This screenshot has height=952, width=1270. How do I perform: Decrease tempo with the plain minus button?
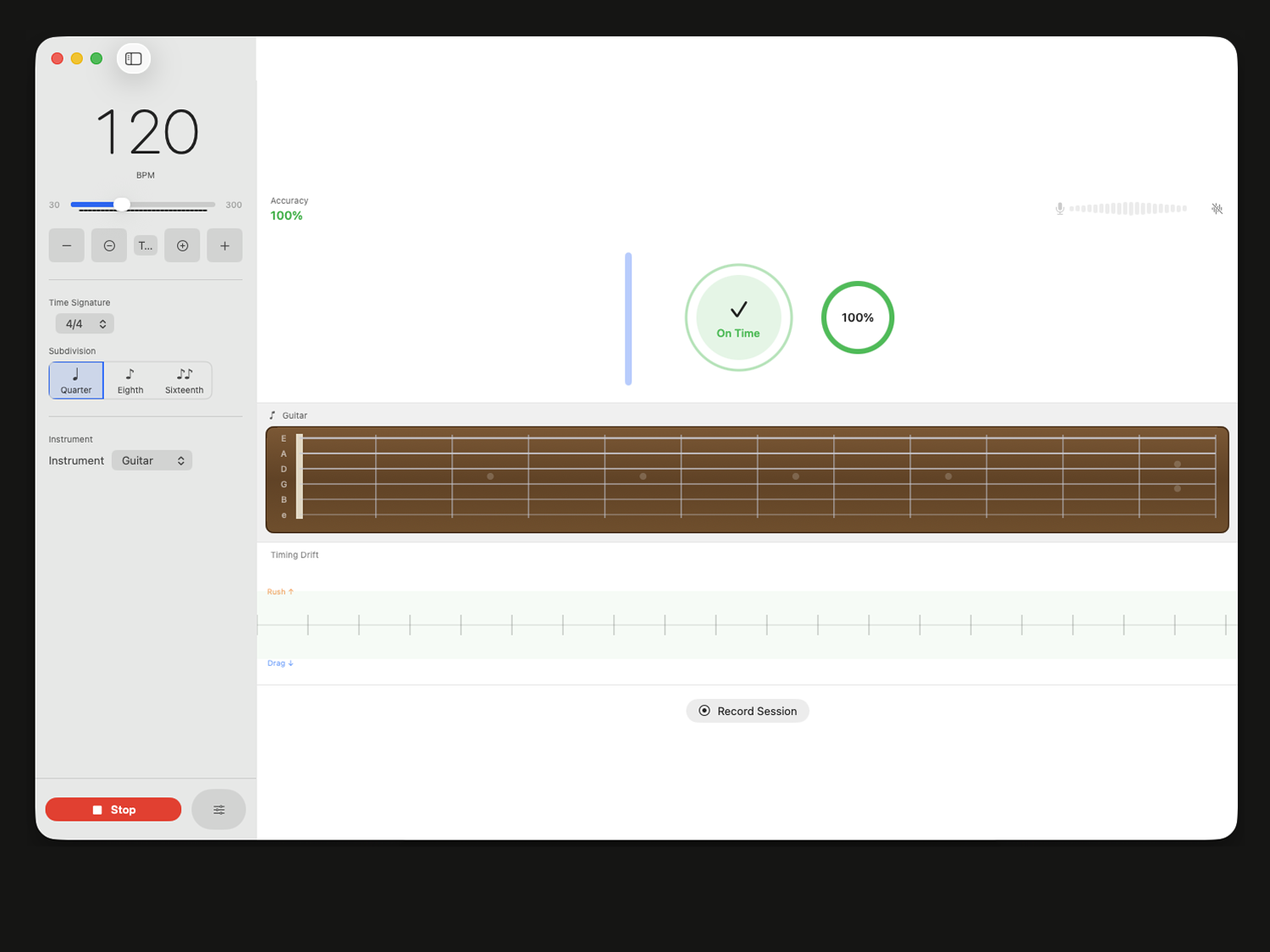point(66,245)
